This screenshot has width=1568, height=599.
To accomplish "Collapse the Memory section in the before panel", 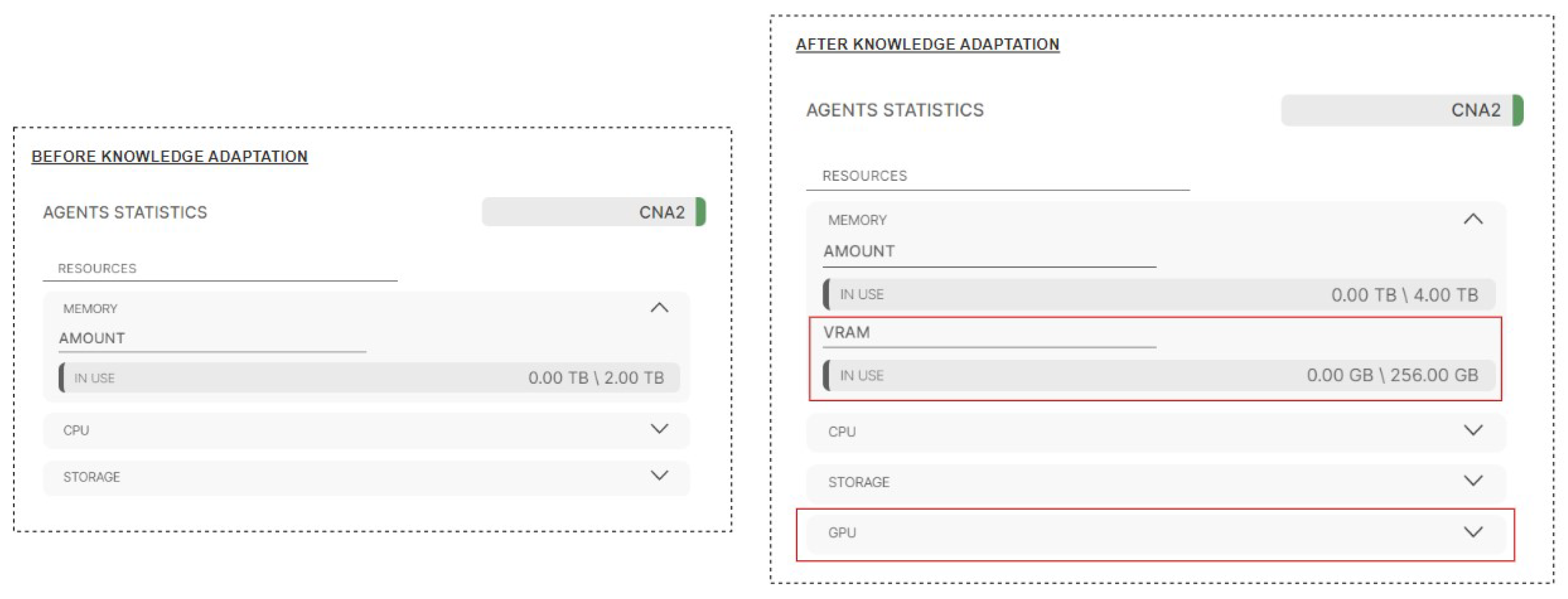I will click(659, 308).
